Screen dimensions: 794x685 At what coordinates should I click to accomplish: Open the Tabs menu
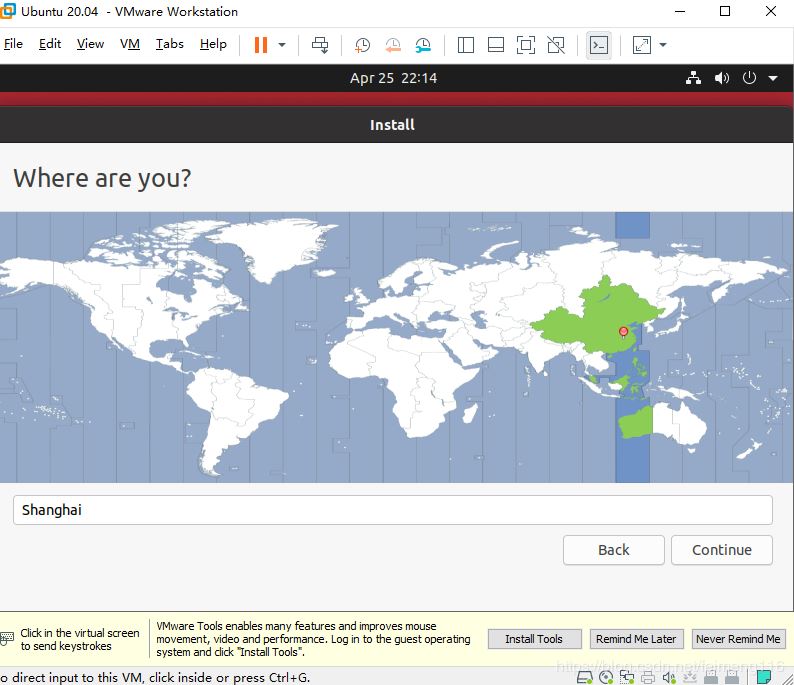click(x=170, y=44)
